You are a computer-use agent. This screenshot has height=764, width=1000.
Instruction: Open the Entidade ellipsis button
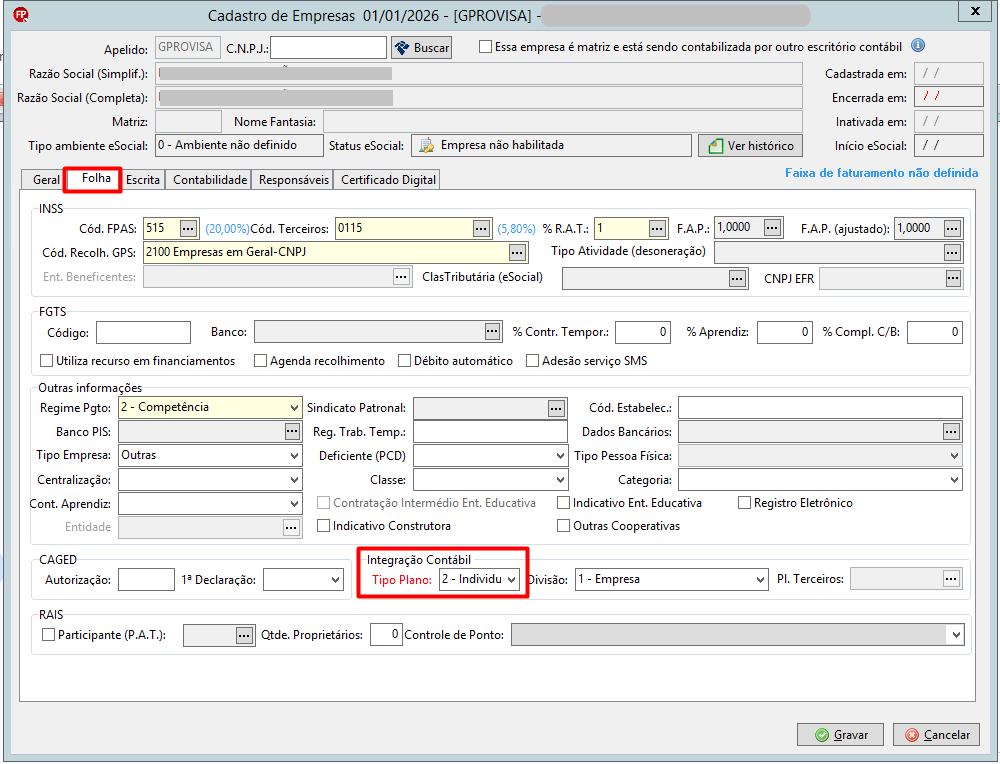[291, 527]
